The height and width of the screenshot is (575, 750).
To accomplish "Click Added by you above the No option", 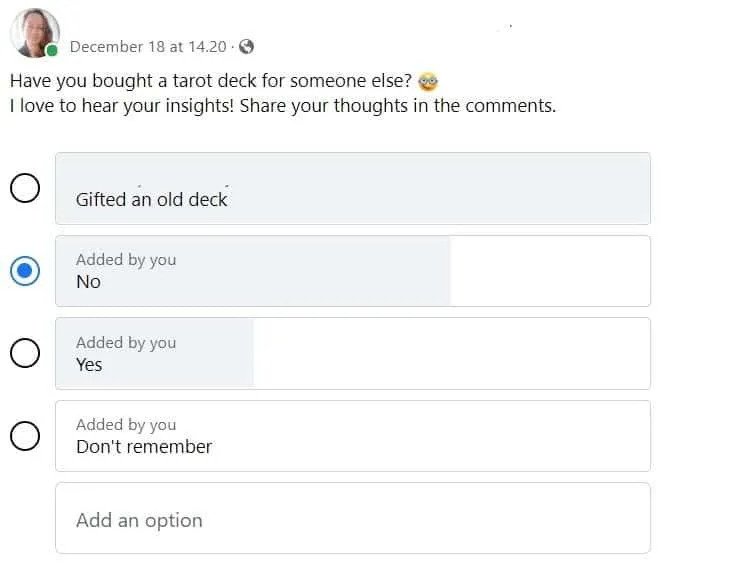I will pos(126,260).
